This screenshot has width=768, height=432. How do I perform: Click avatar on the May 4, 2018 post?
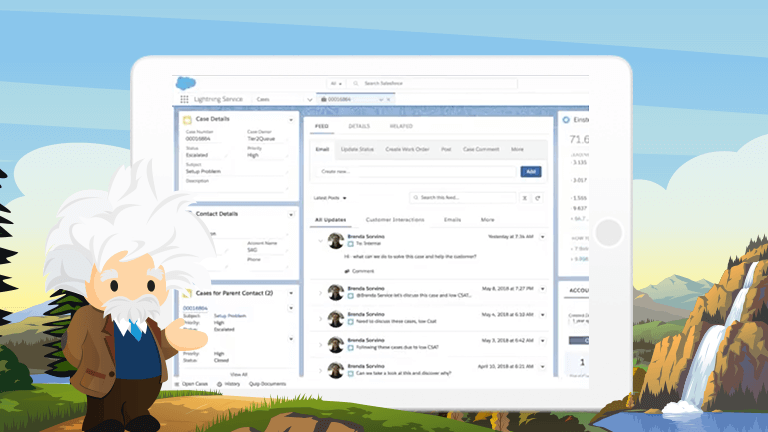click(336, 318)
